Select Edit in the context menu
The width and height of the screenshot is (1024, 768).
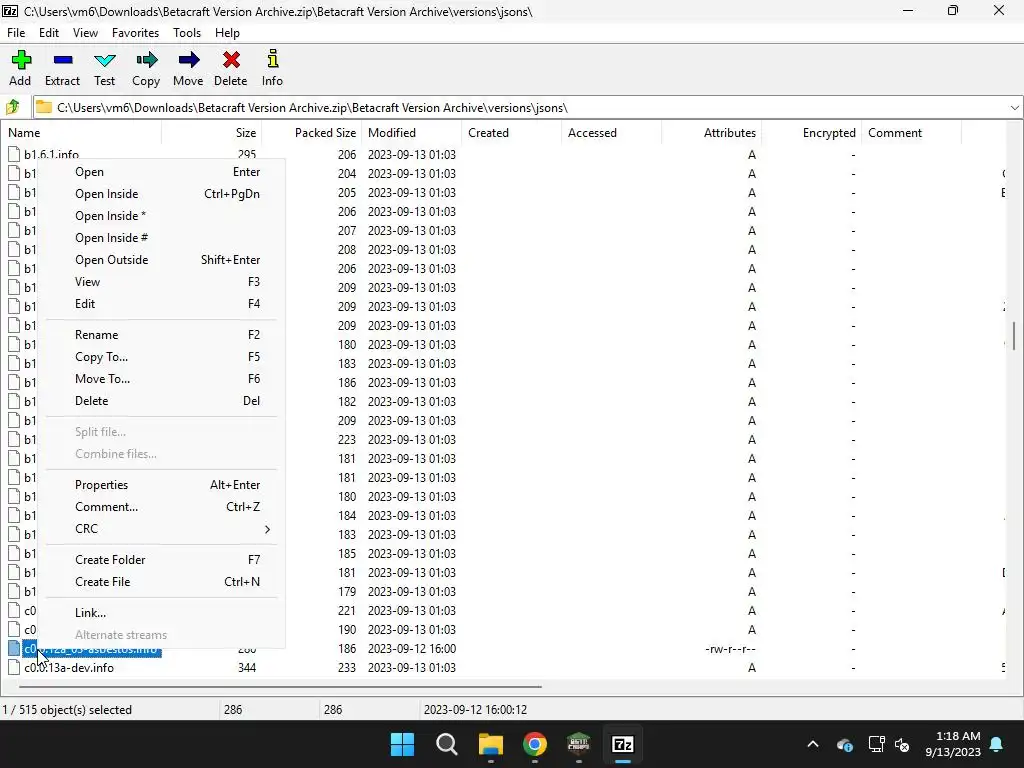click(161, 304)
